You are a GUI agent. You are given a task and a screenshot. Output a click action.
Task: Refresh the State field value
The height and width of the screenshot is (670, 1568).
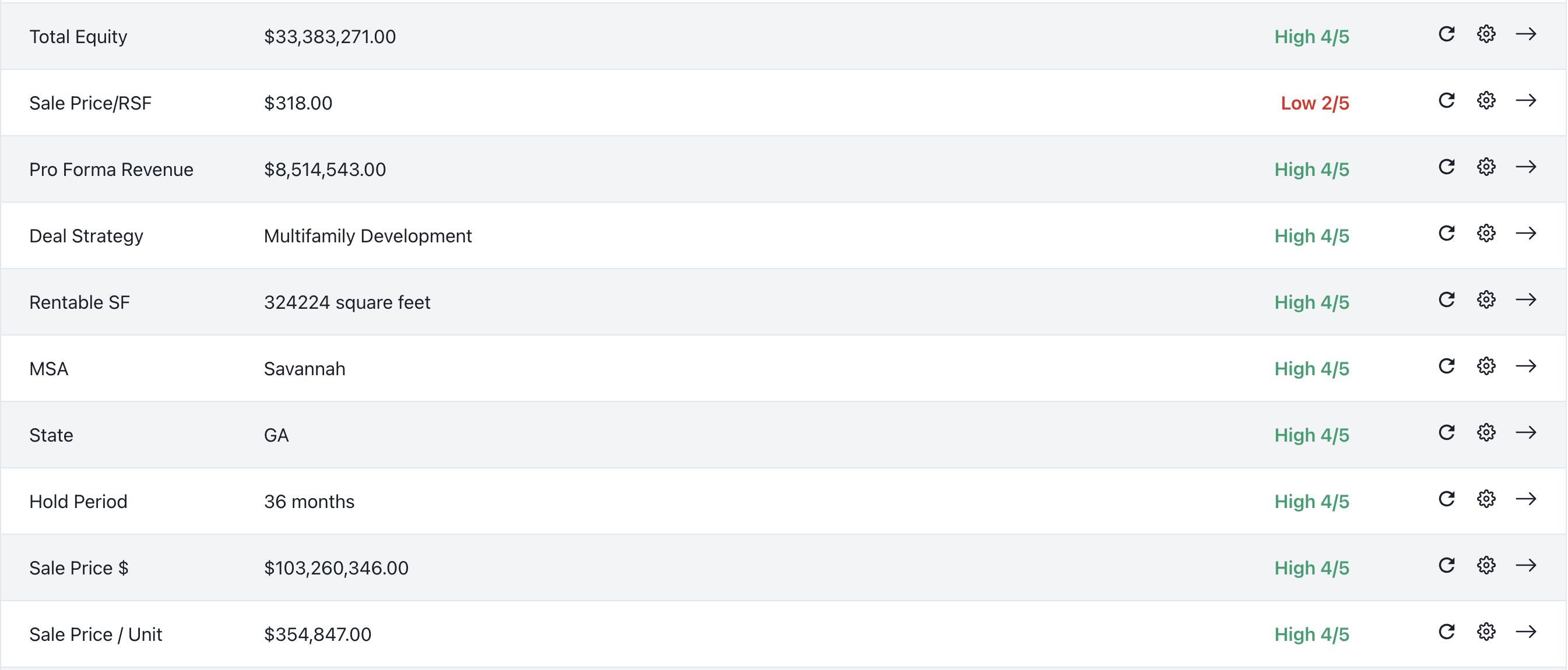(1446, 432)
